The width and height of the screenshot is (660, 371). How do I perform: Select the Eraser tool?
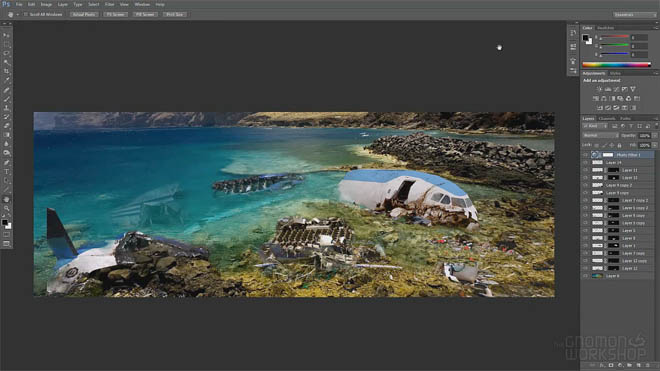click(6, 126)
